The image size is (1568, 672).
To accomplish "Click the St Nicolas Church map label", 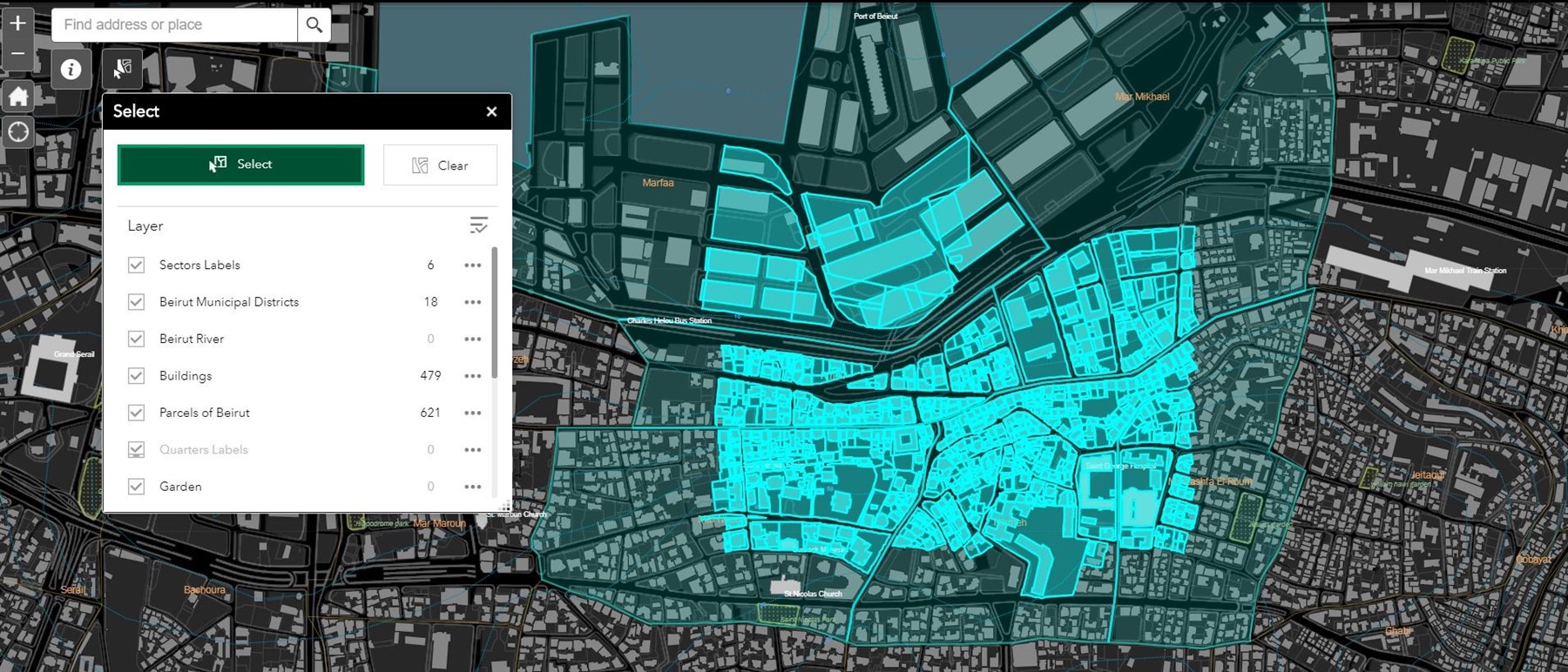I will click(x=813, y=594).
